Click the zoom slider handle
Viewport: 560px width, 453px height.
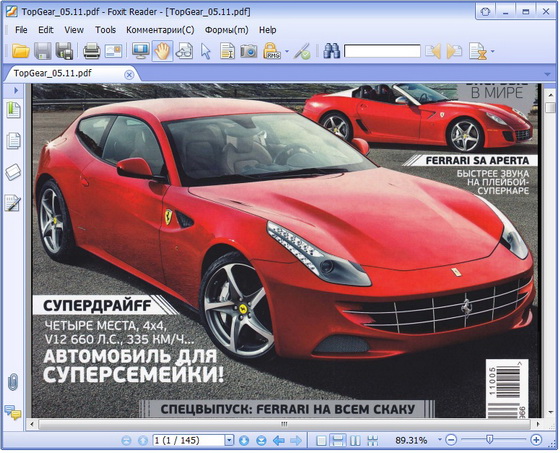coord(490,439)
